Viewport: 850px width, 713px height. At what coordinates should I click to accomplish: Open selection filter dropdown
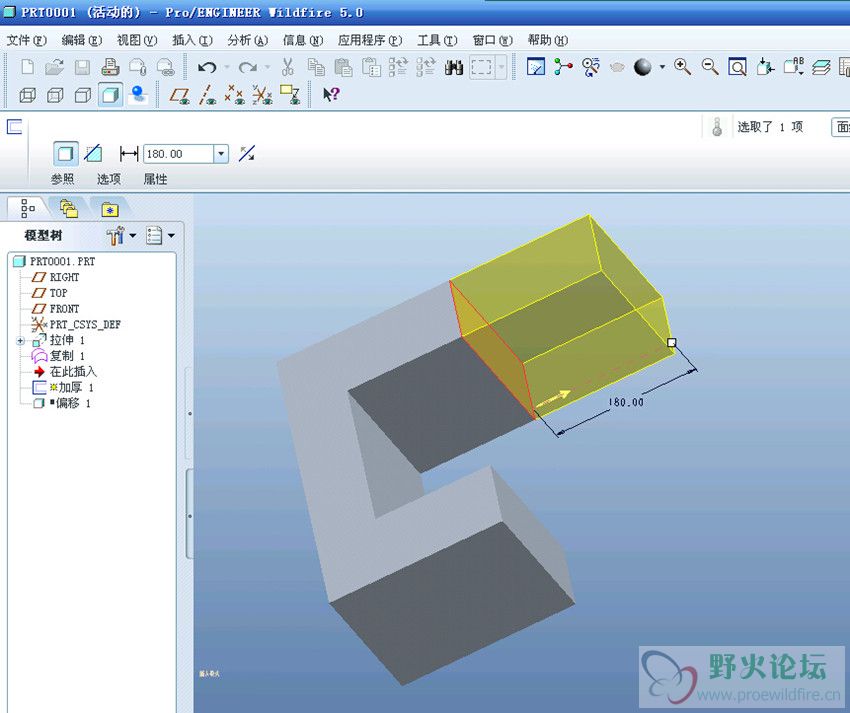(x=841, y=127)
